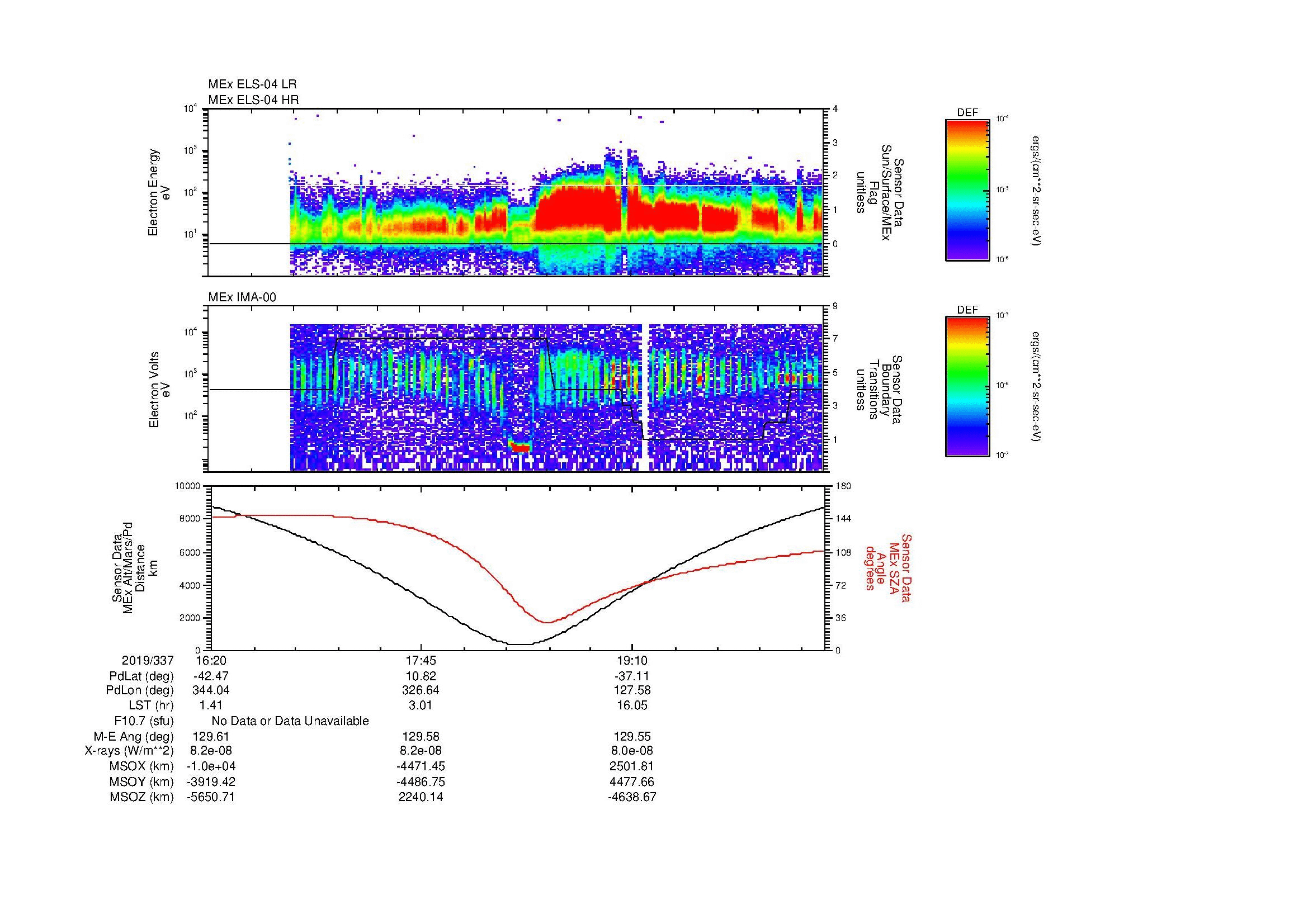Click PdLon value 127.58

coord(632,690)
